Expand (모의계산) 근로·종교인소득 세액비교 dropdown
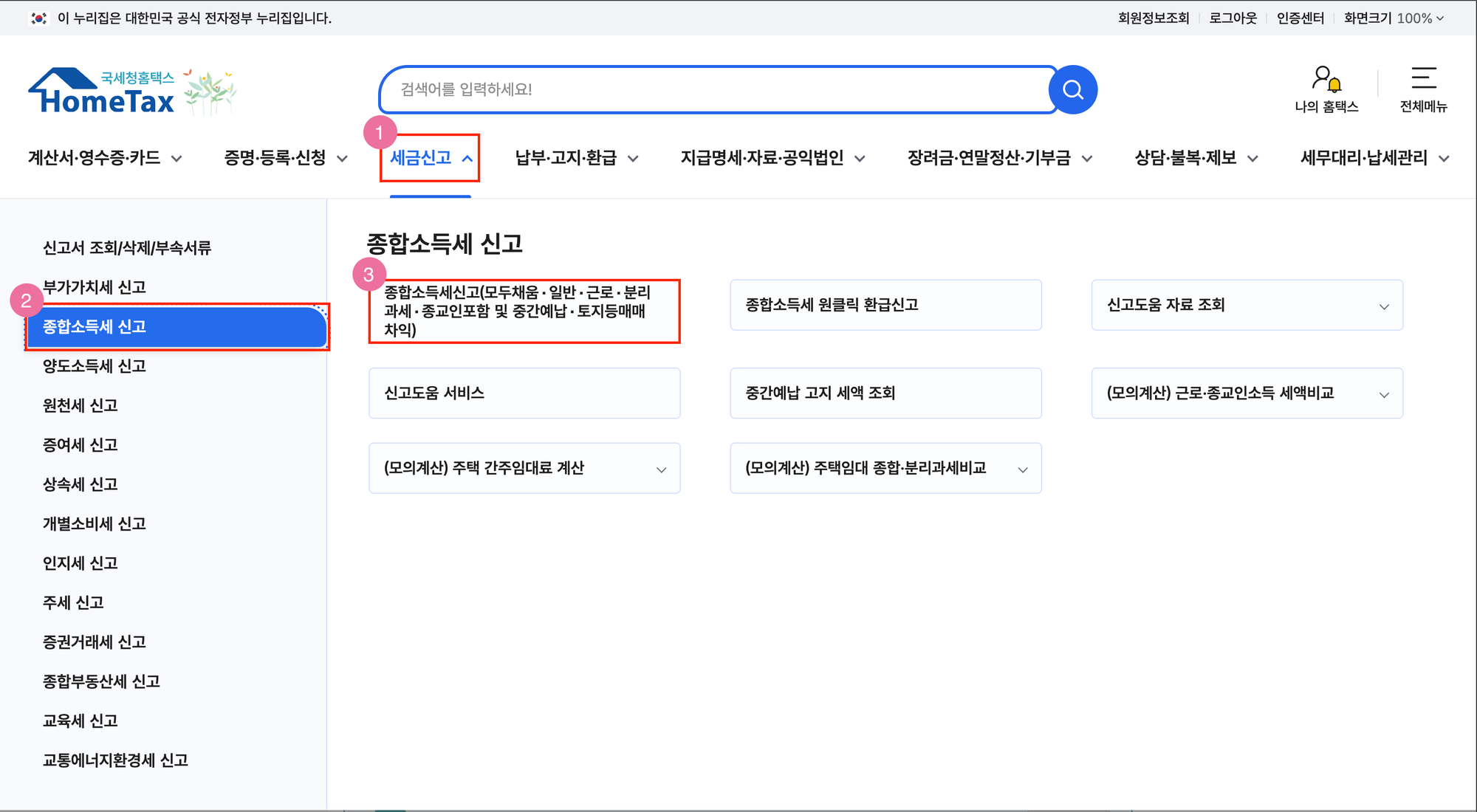The width and height of the screenshot is (1477, 812). pyautogui.click(x=1384, y=395)
